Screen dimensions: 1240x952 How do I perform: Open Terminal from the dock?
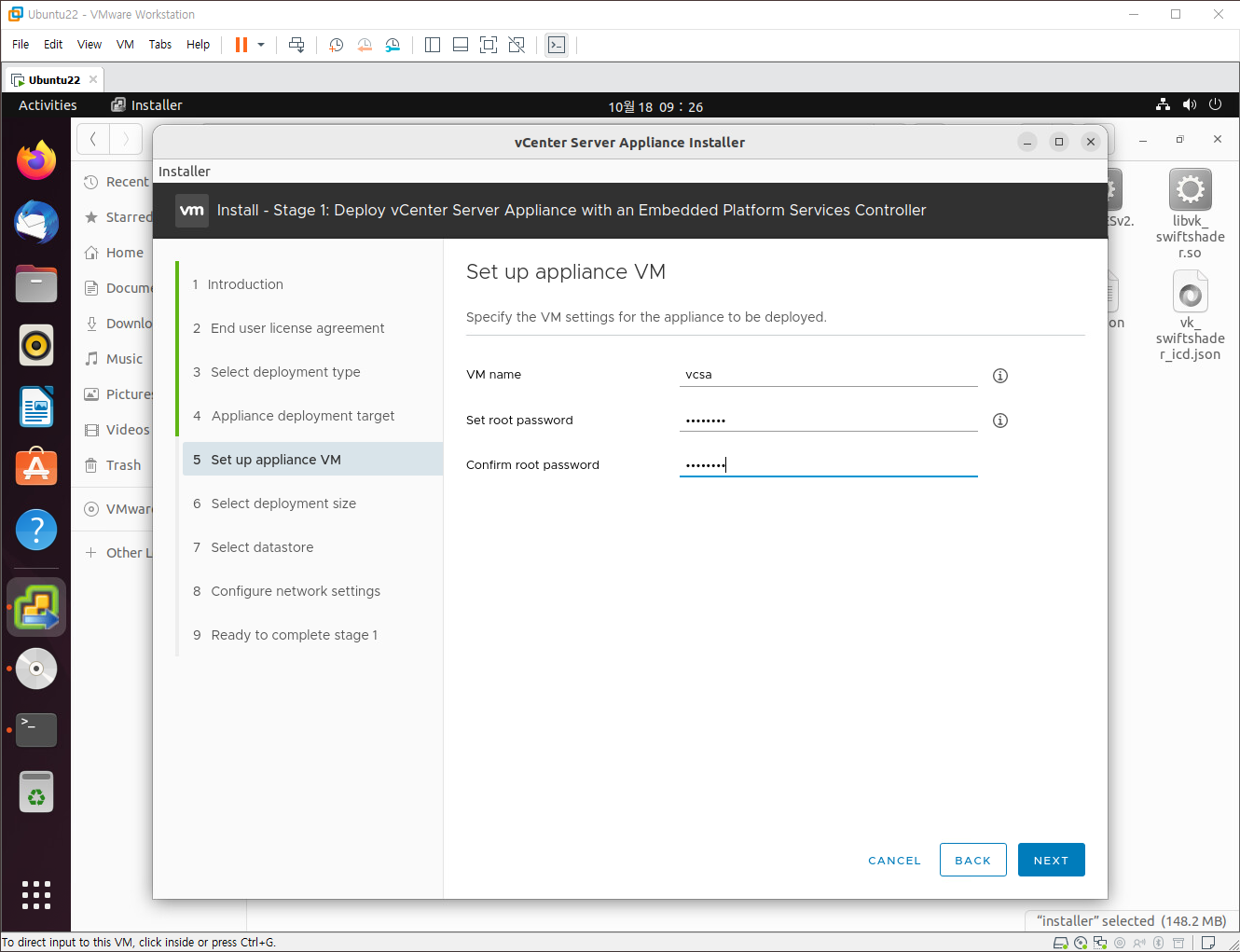click(36, 730)
